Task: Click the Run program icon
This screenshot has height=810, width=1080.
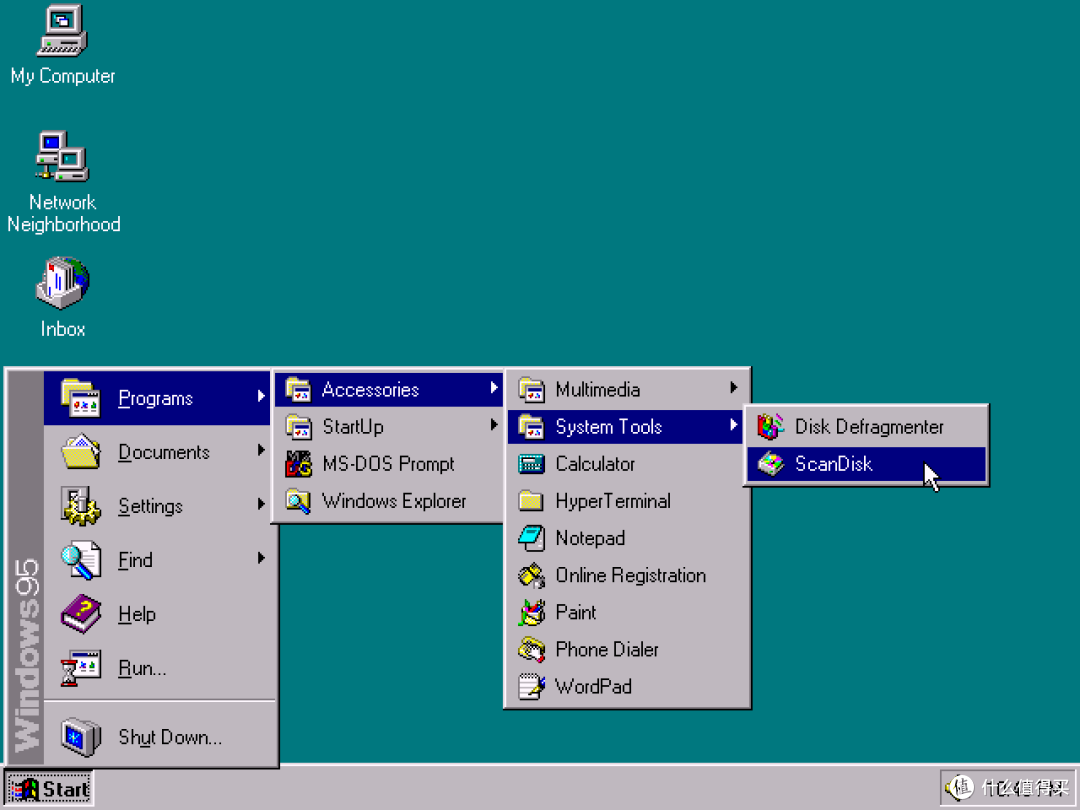Action: coord(81,667)
